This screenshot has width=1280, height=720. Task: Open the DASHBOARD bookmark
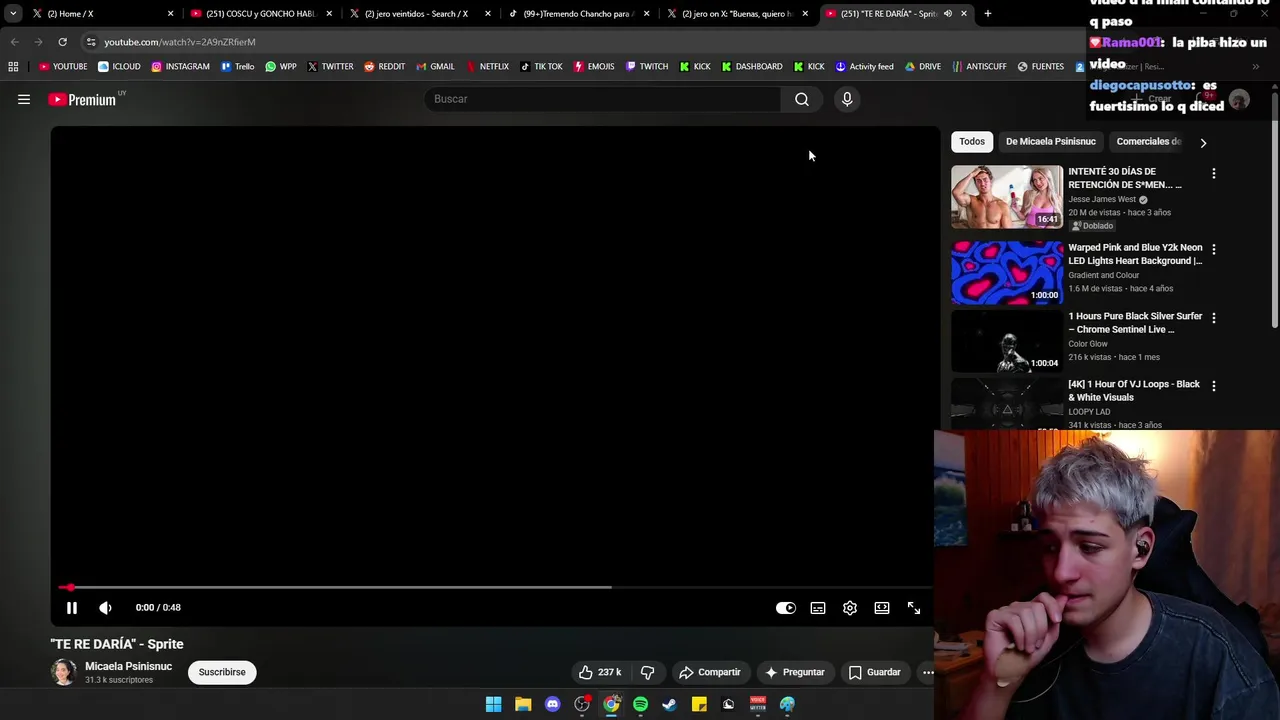pyautogui.click(x=752, y=67)
